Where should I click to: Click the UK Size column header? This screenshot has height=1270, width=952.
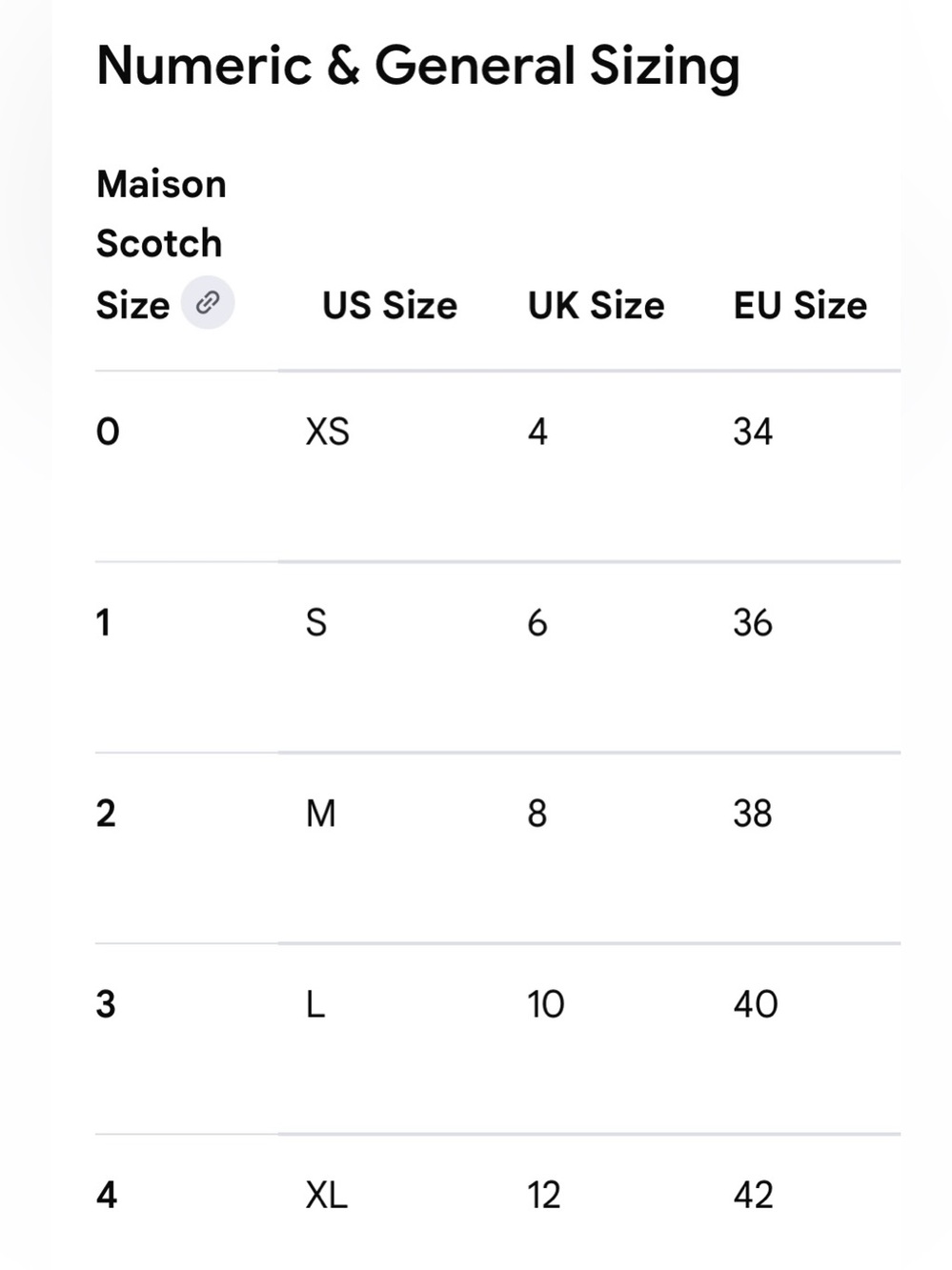(x=597, y=306)
